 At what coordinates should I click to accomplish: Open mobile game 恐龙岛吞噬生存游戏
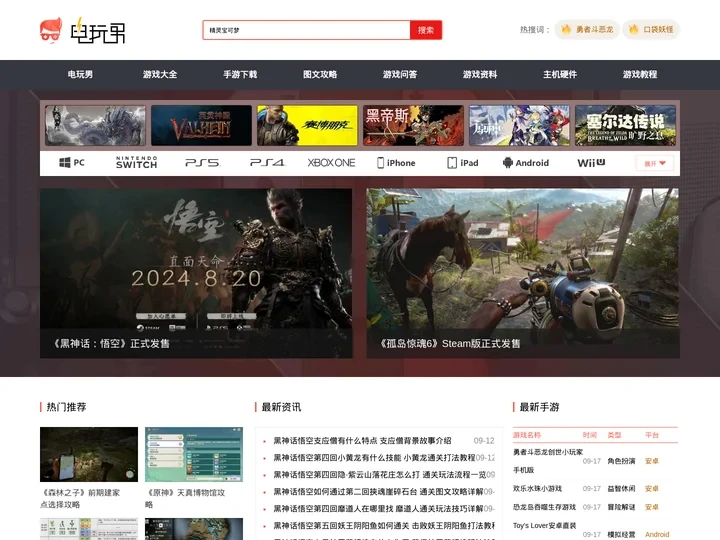point(544,507)
